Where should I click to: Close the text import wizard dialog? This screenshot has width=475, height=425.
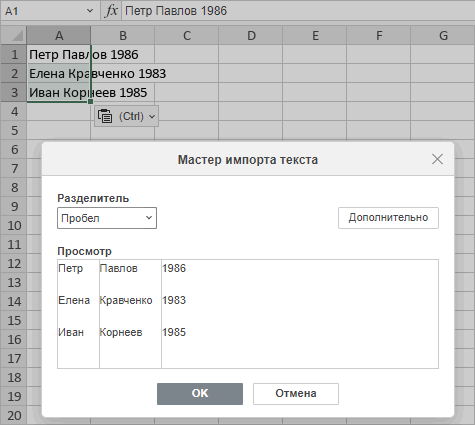click(x=437, y=159)
